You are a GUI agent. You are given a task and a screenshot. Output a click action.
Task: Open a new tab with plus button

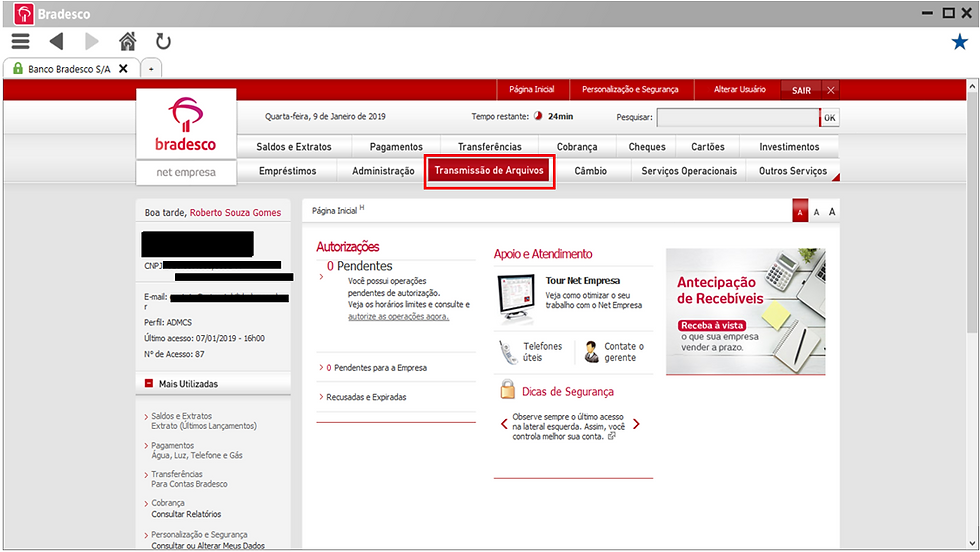pos(151,69)
